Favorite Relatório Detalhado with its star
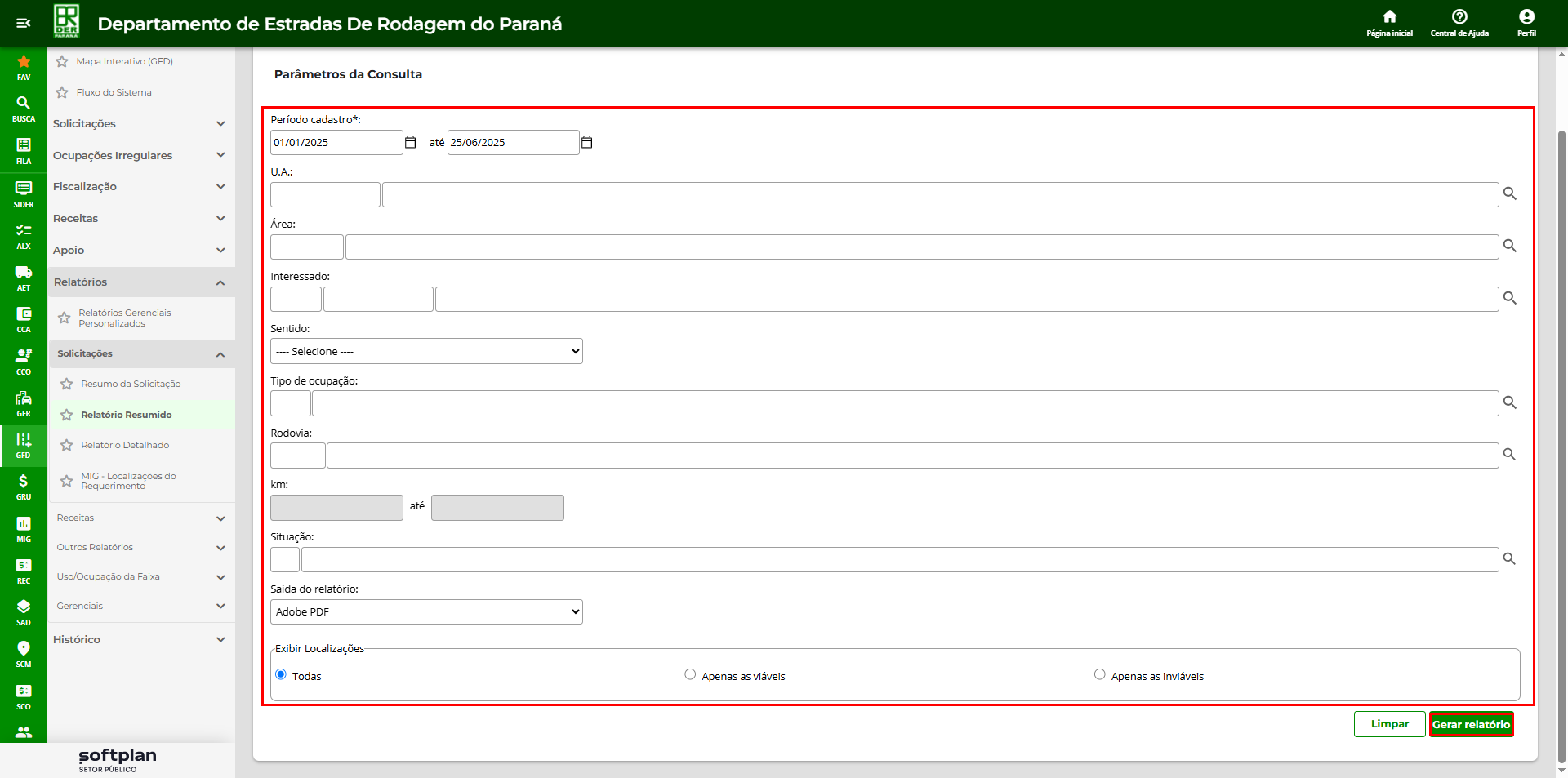Image resolution: width=1568 pixels, height=778 pixels. pos(67,446)
